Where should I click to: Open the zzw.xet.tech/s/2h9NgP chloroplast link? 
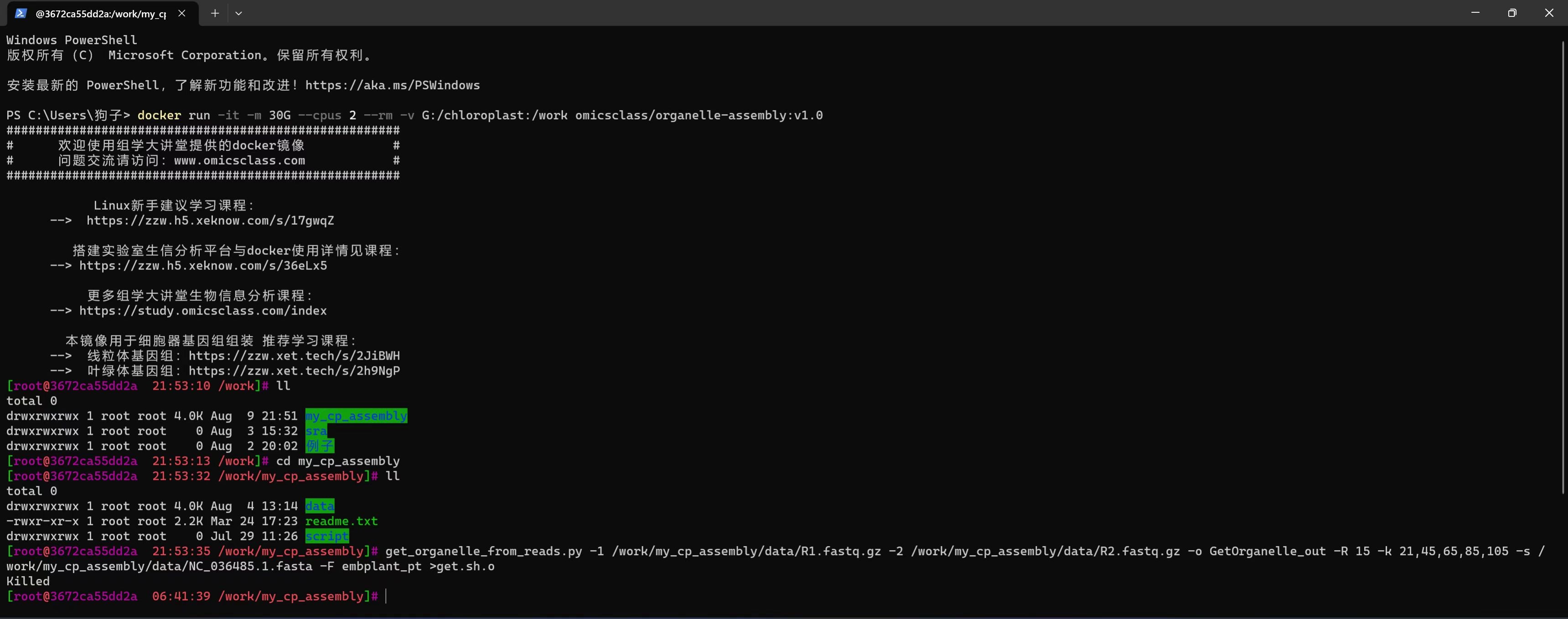click(x=294, y=371)
